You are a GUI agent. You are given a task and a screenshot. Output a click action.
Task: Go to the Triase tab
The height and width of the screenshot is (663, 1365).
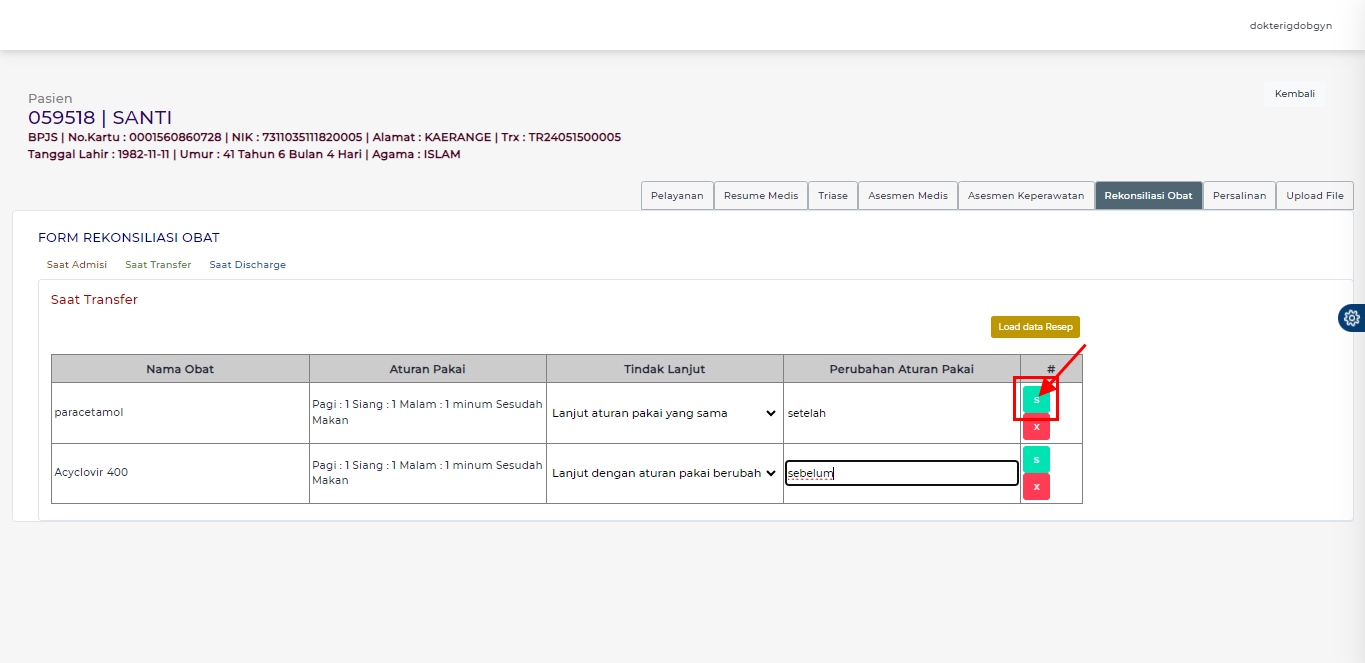tap(833, 196)
